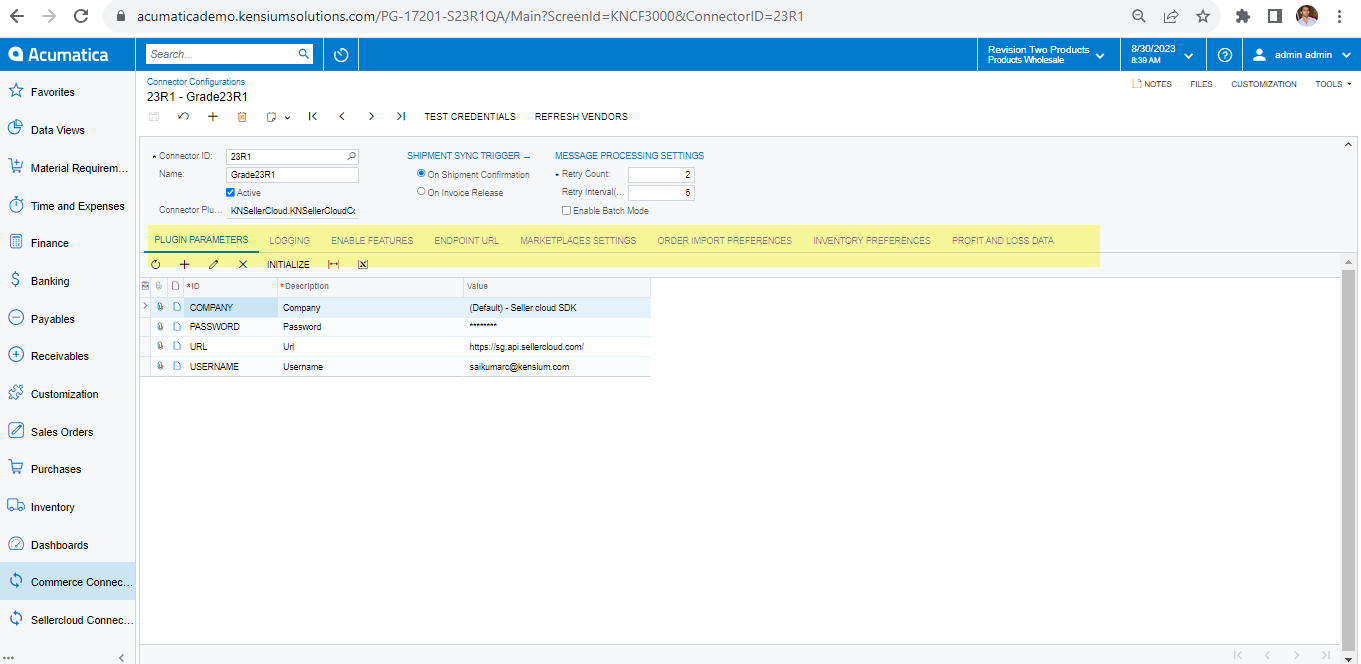Open the clipboard dropdown arrow
This screenshot has width=1361, height=664.
tap(287, 118)
